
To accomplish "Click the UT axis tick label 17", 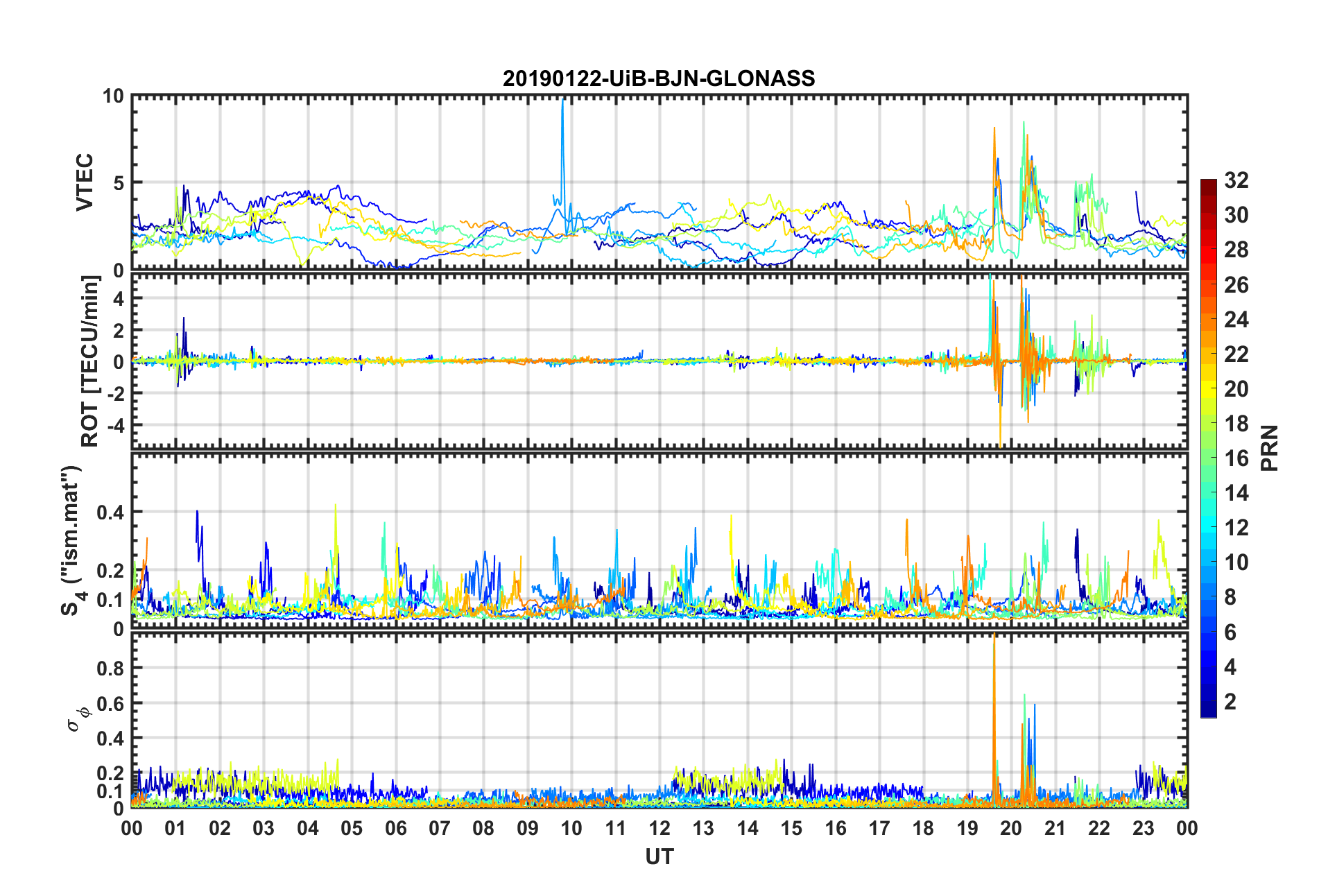I will click(879, 828).
